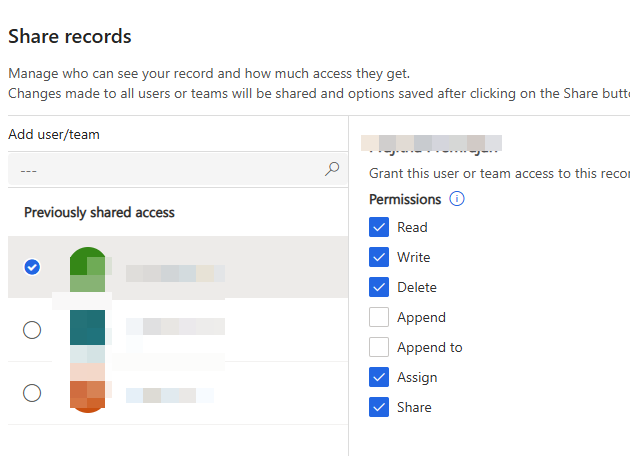630x456 pixels.
Task: Click the first shared user's name
Action: pos(175,272)
